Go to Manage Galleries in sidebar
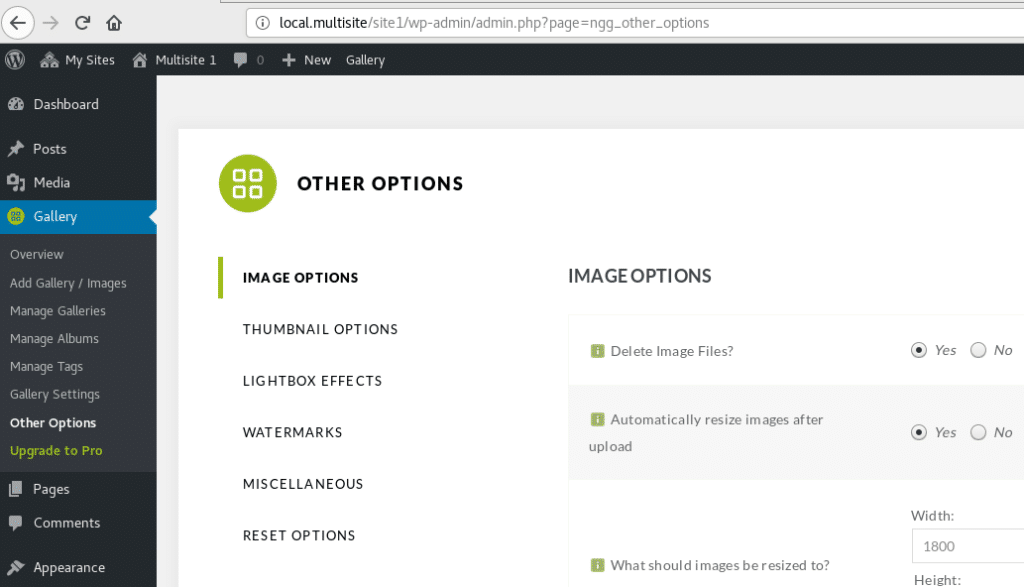1024x587 pixels. click(58, 311)
